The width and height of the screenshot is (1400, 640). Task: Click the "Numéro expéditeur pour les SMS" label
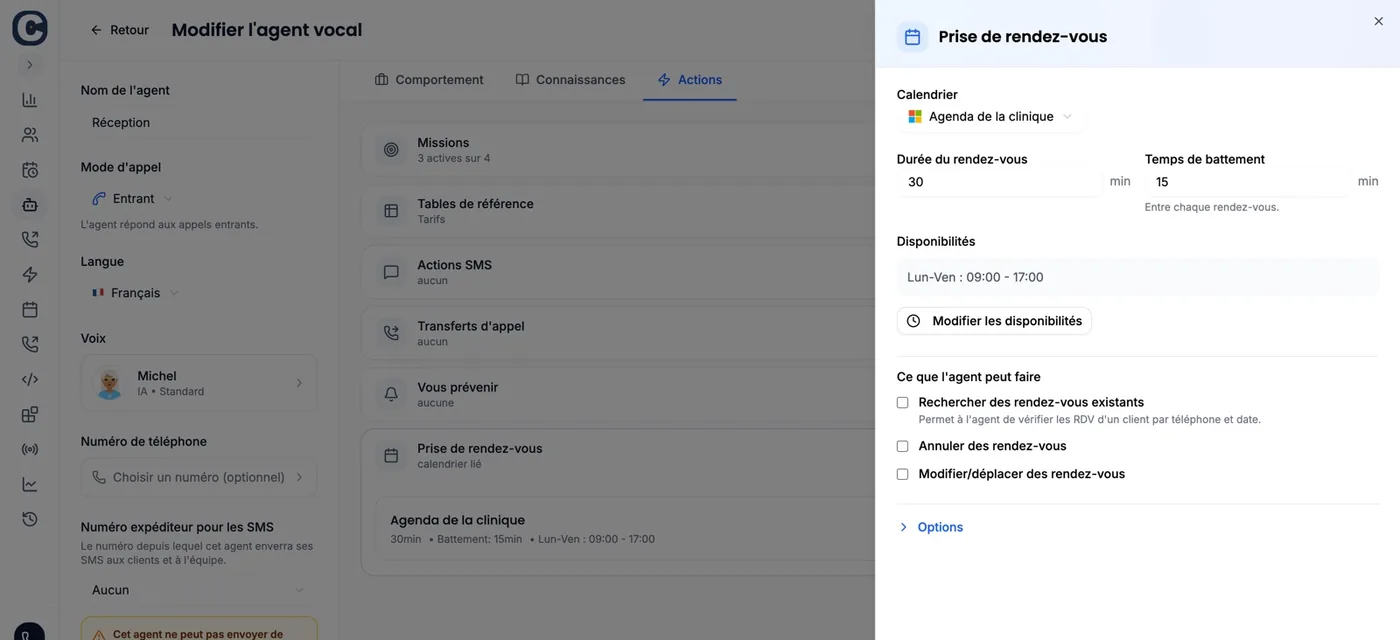(x=177, y=527)
